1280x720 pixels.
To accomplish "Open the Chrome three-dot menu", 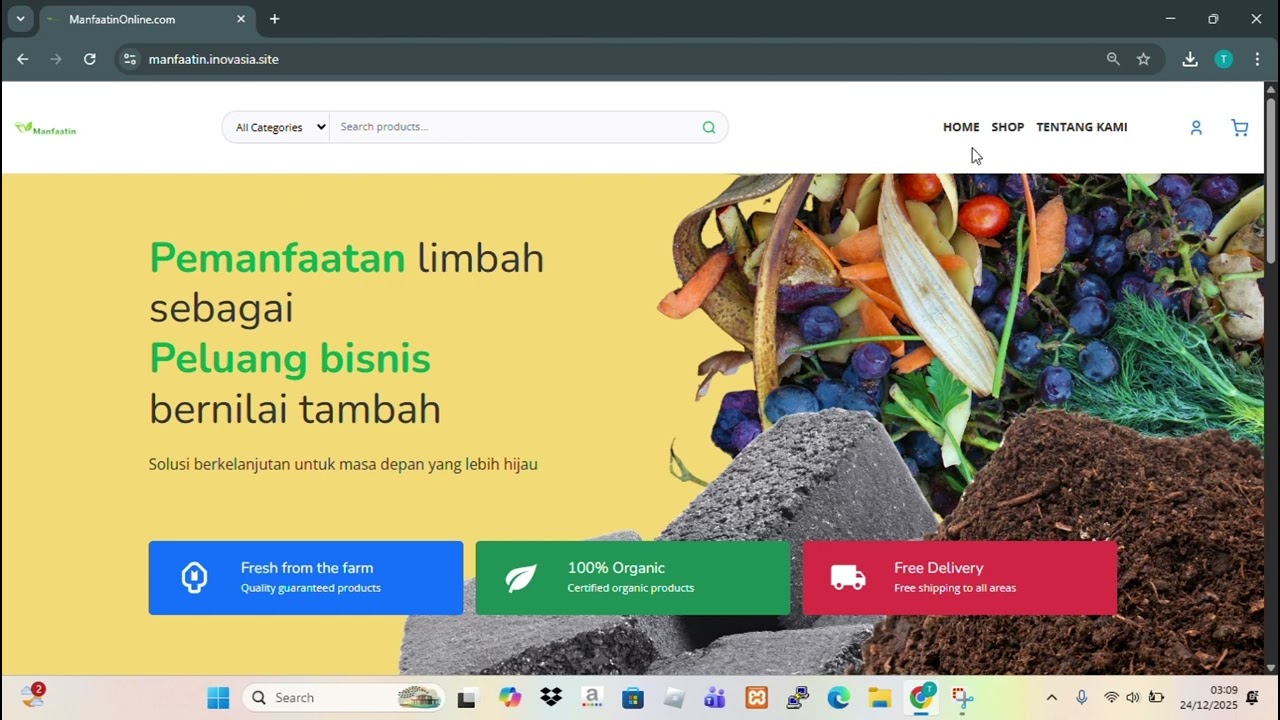I will [x=1257, y=59].
